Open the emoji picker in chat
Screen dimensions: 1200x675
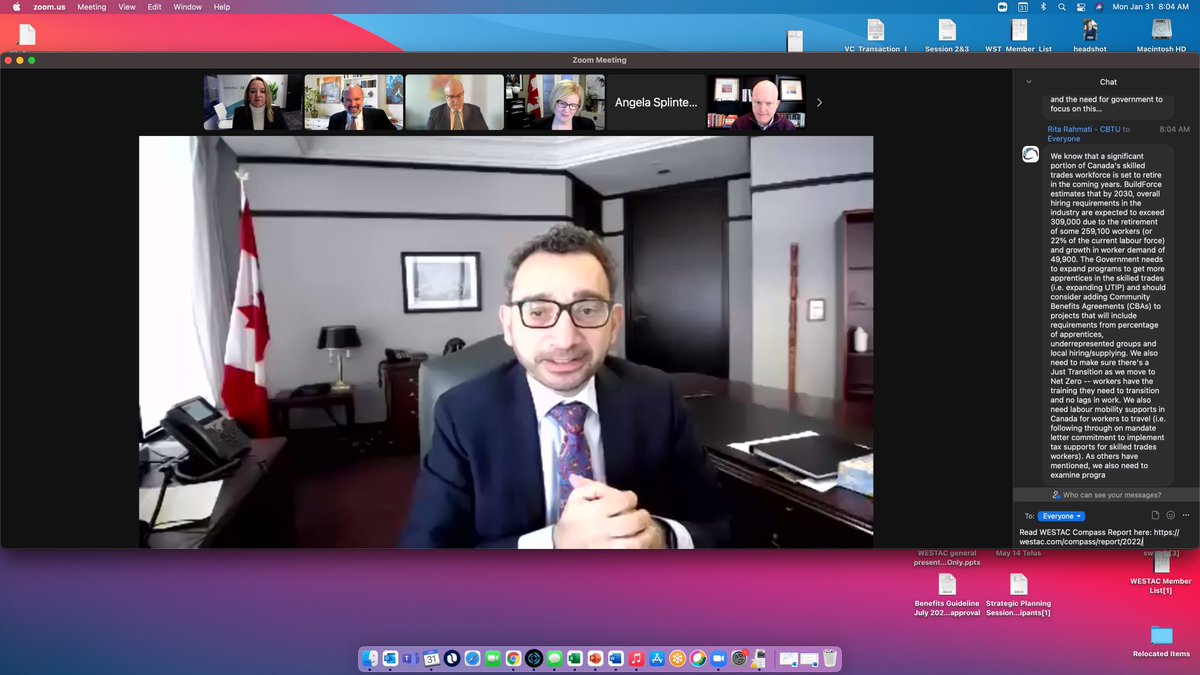pos(1170,516)
